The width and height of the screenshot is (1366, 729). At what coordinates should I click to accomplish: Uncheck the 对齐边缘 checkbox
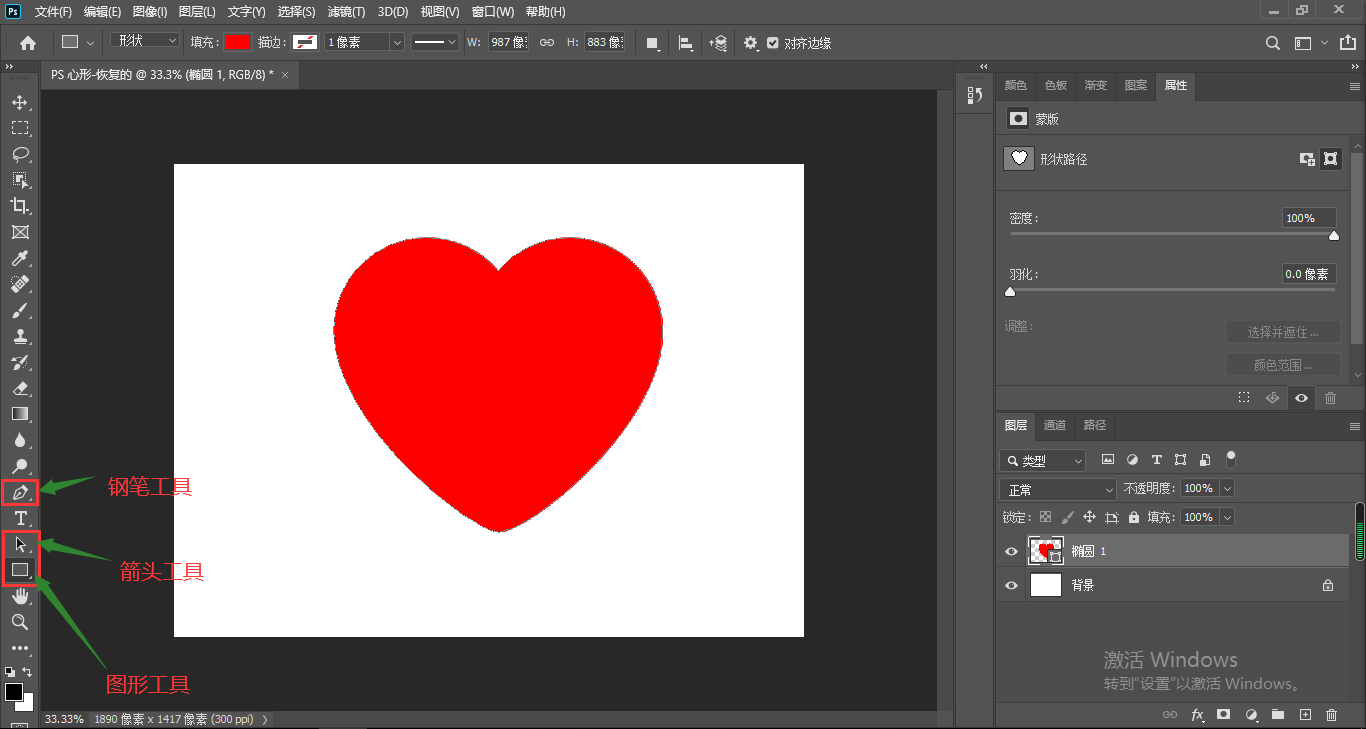tap(772, 43)
